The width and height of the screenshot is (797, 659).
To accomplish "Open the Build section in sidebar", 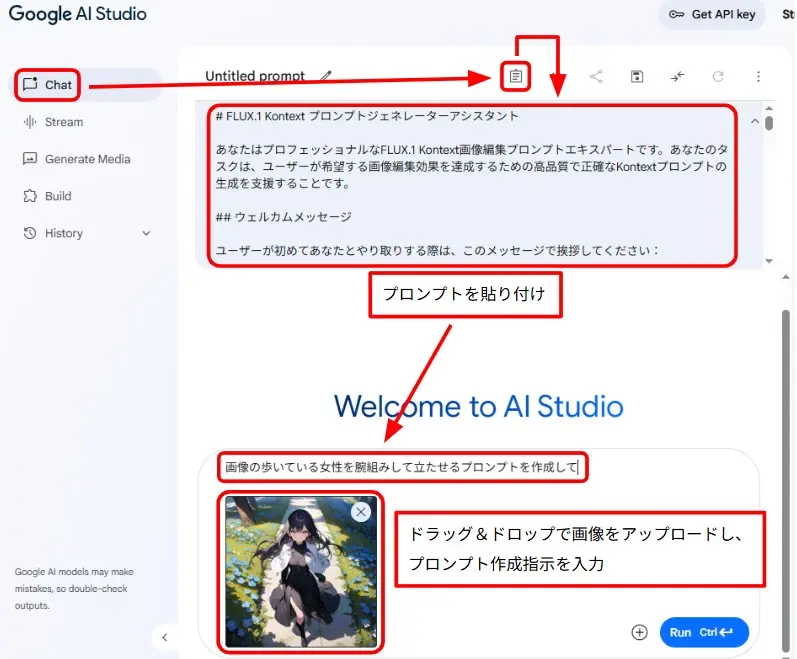I will [x=47, y=196].
